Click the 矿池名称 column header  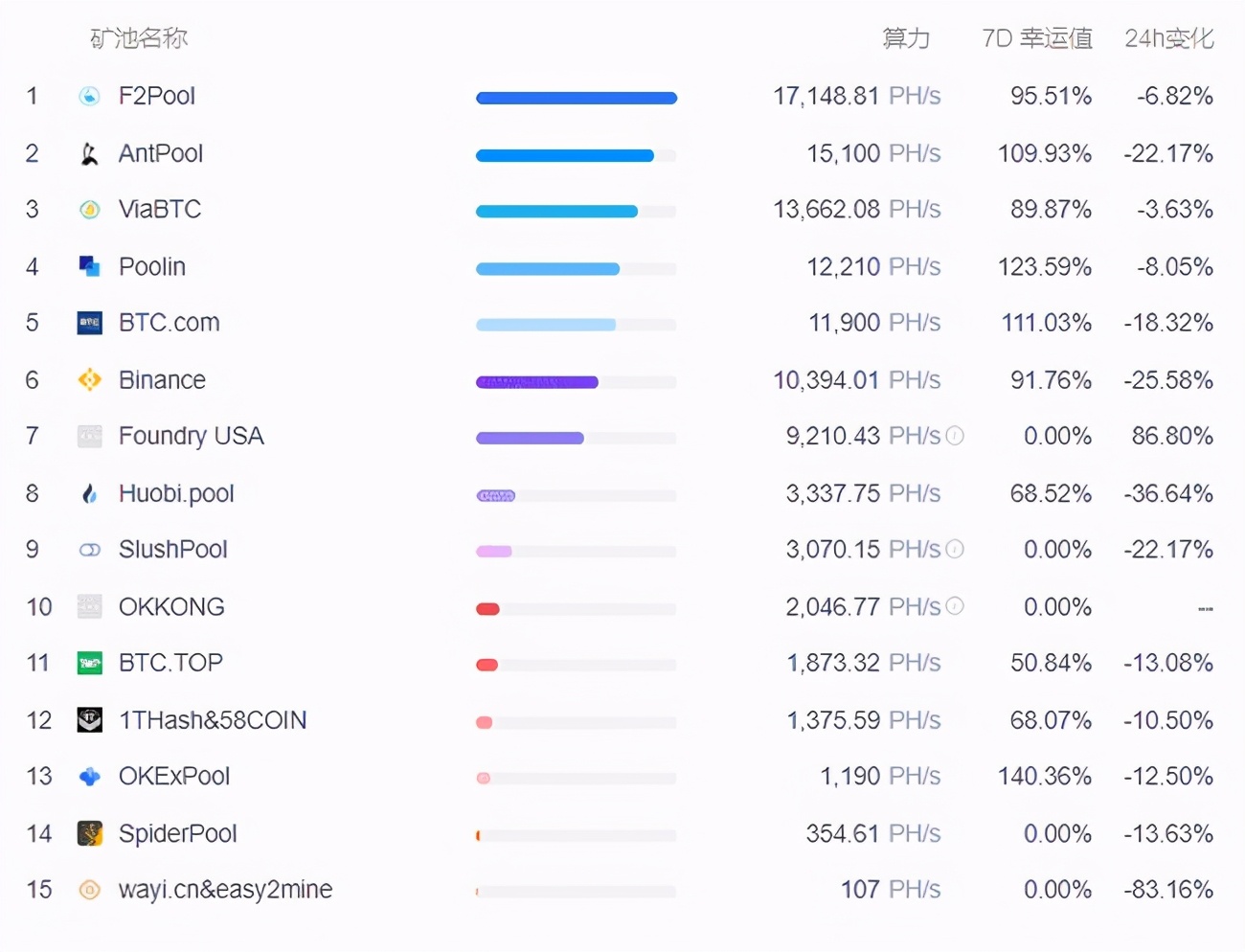click(139, 38)
